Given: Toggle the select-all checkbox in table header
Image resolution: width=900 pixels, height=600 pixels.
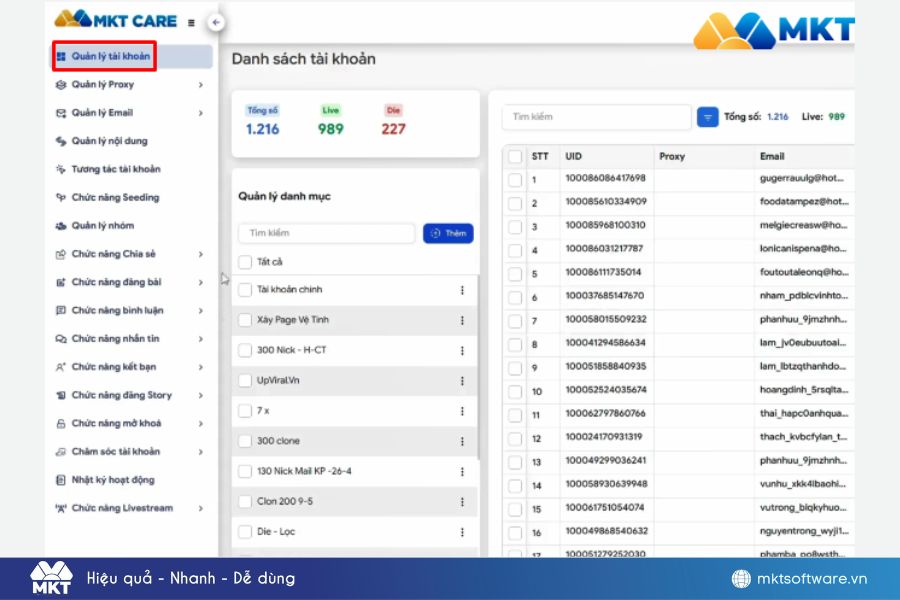Looking at the screenshot, I should [515, 156].
